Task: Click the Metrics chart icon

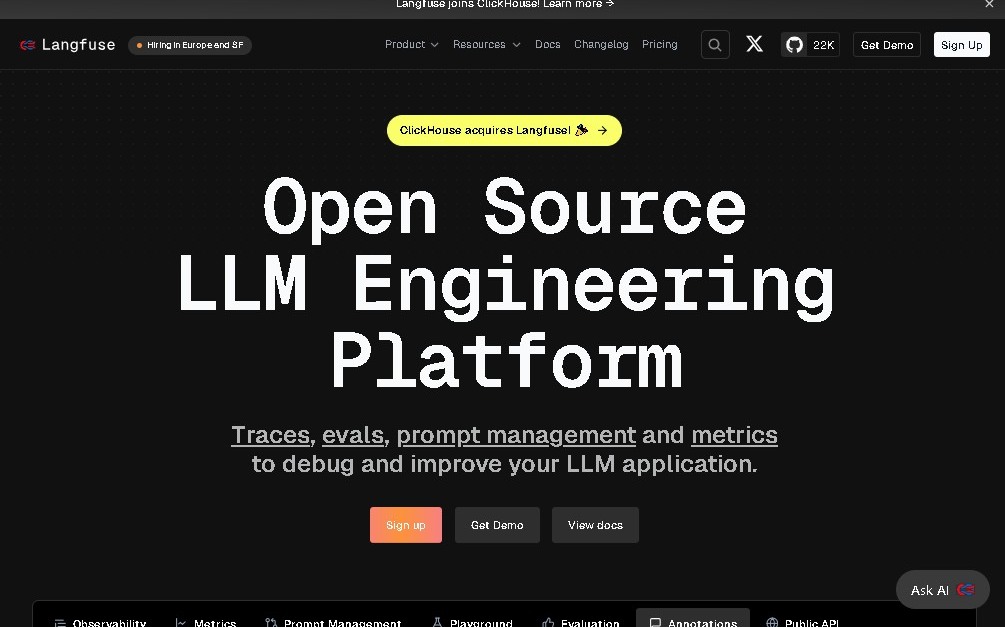Action: point(179,622)
